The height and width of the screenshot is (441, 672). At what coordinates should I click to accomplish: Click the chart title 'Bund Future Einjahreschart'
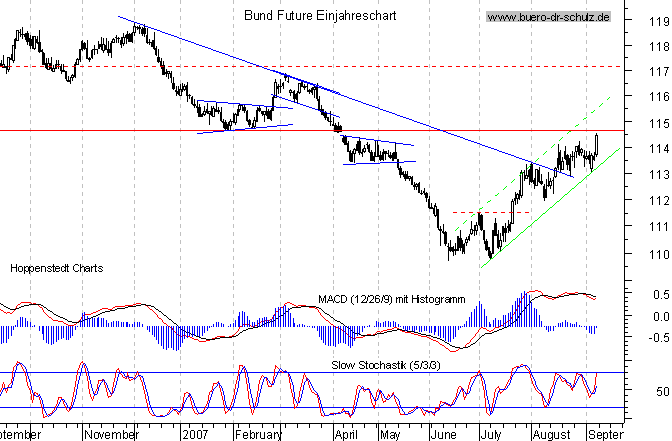320,16
